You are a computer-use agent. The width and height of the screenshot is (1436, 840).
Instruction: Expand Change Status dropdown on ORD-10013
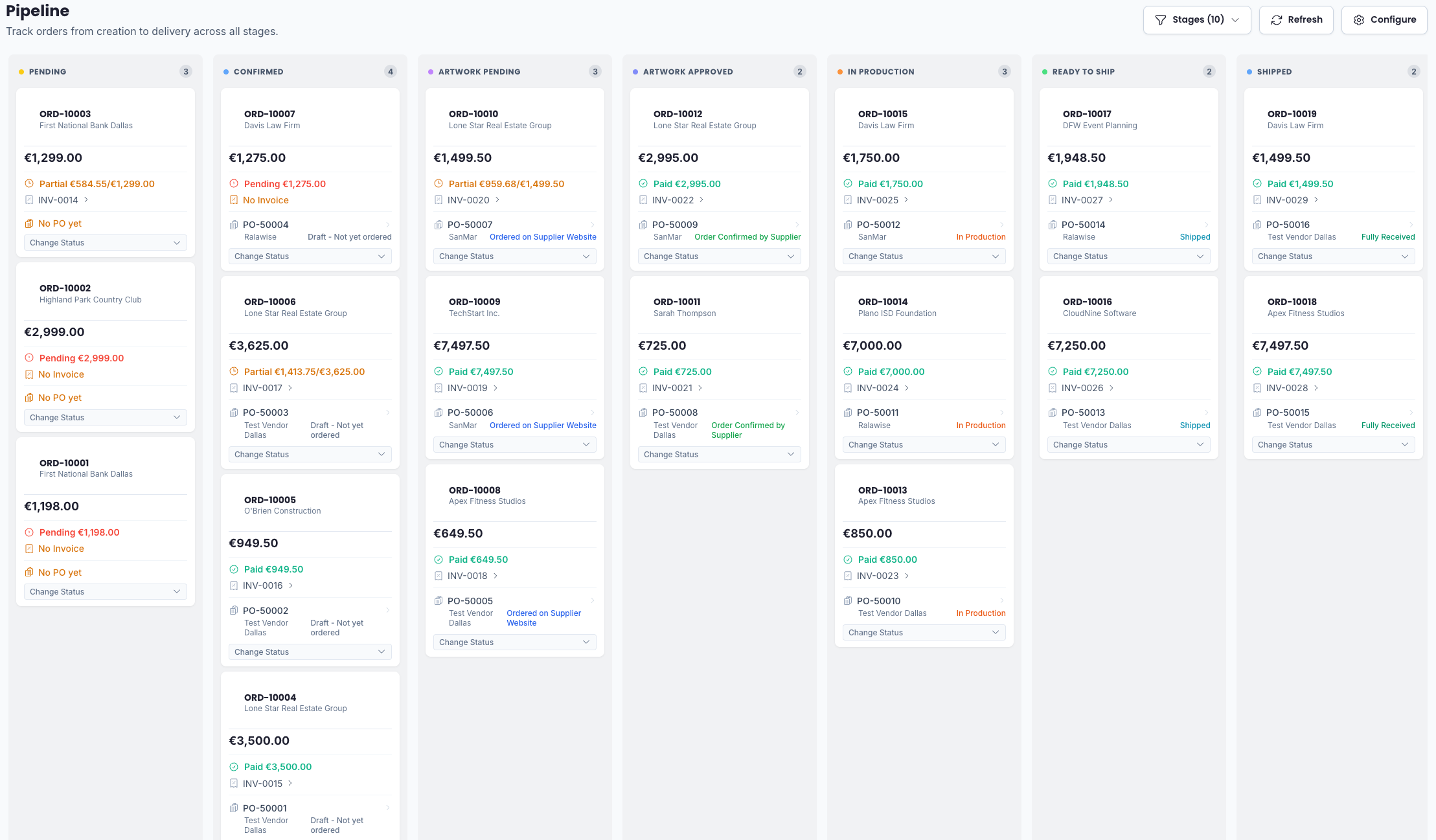923,633
